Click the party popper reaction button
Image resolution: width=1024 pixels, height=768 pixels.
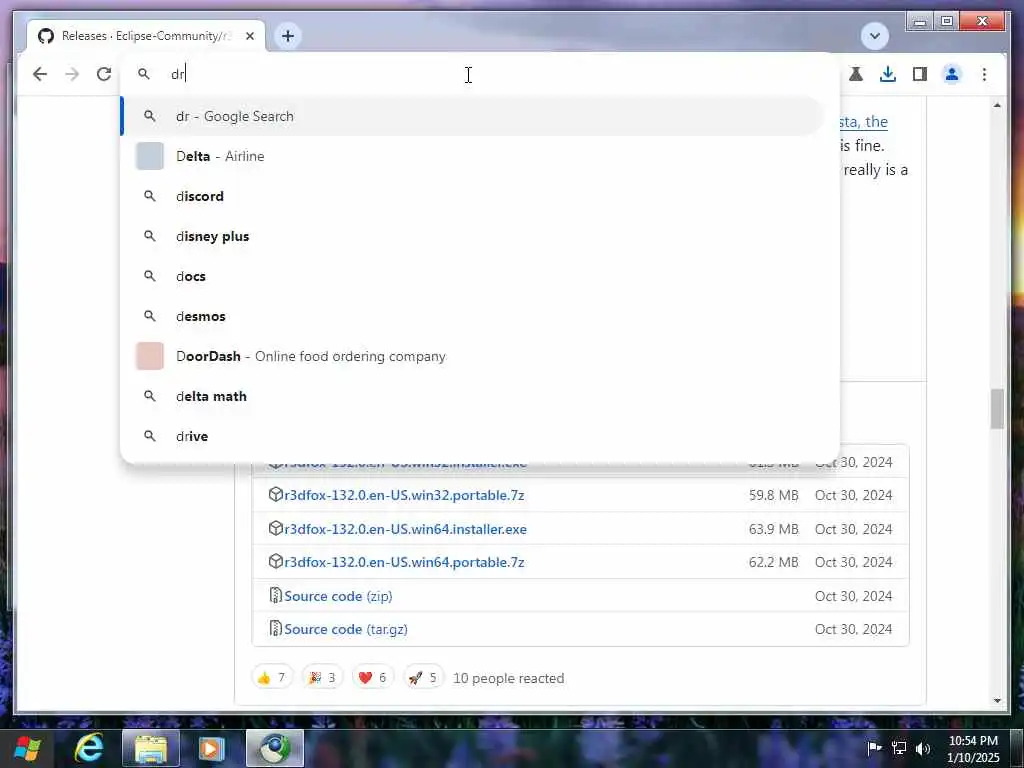[322, 678]
